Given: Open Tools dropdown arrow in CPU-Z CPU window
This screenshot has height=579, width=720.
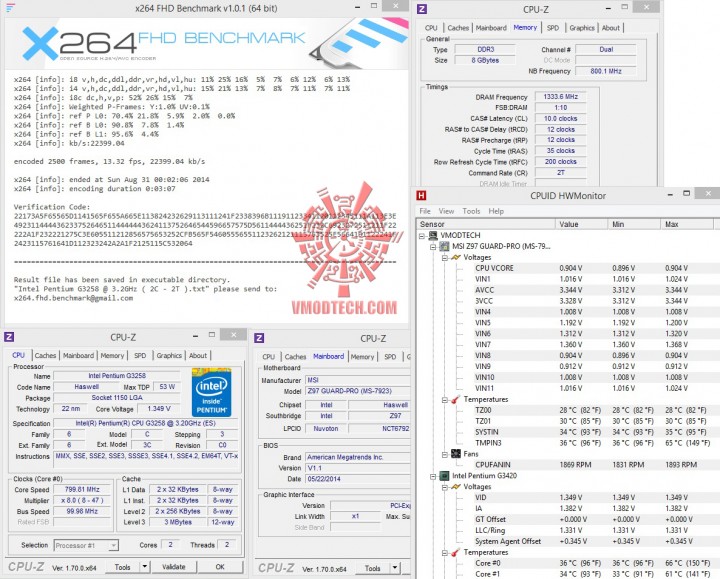Looking at the screenshot, I should point(144,567).
